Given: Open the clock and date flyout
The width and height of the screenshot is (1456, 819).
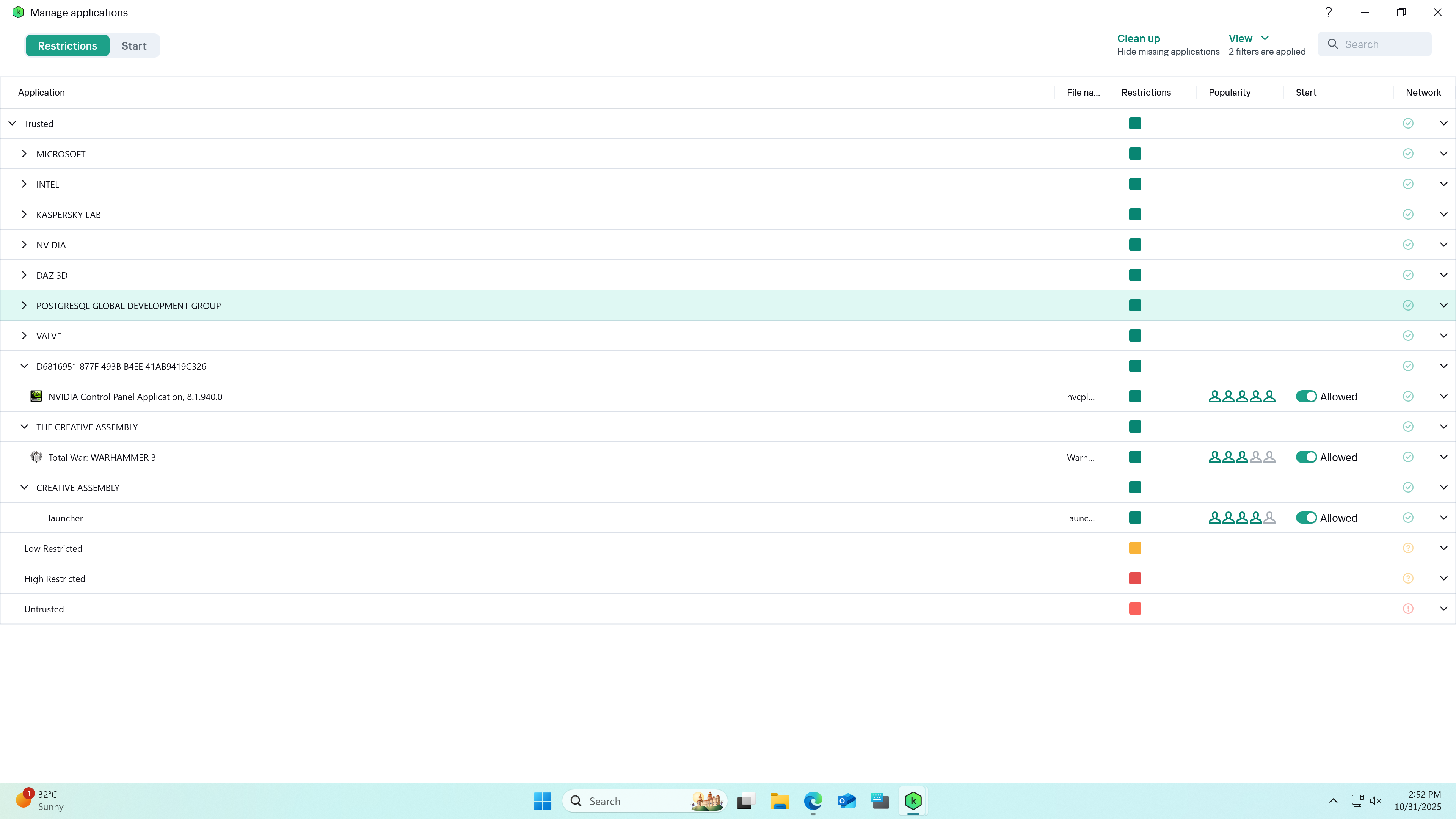Looking at the screenshot, I should pyautogui.click(x=1418, y=800).
